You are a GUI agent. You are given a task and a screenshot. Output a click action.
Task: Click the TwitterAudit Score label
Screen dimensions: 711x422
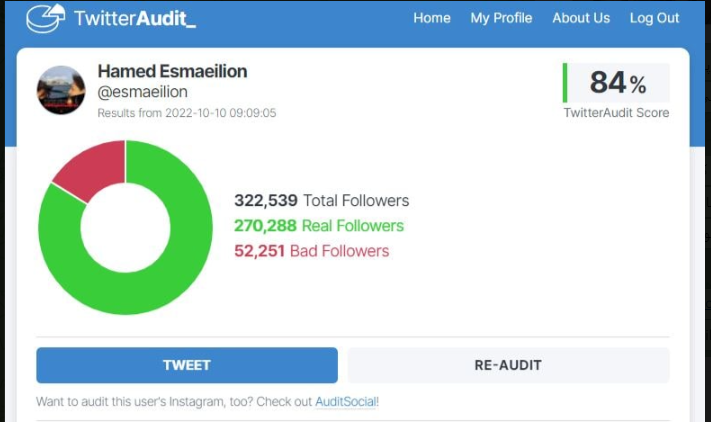616,113
